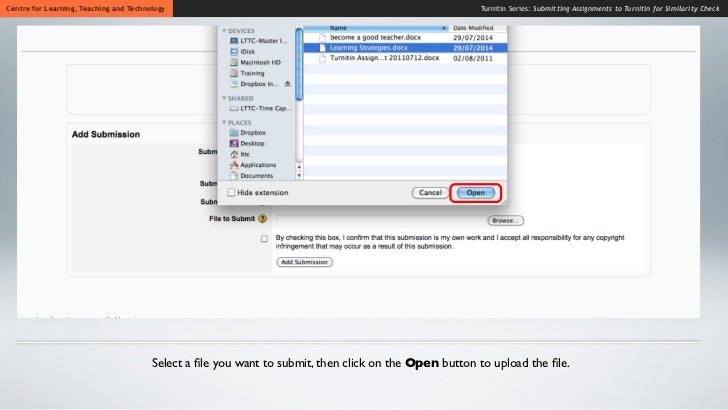The height and width of the screenshot is (410, 728).
Task: Collapse the SHARED sidebar section
Action: tap(224, 98)
